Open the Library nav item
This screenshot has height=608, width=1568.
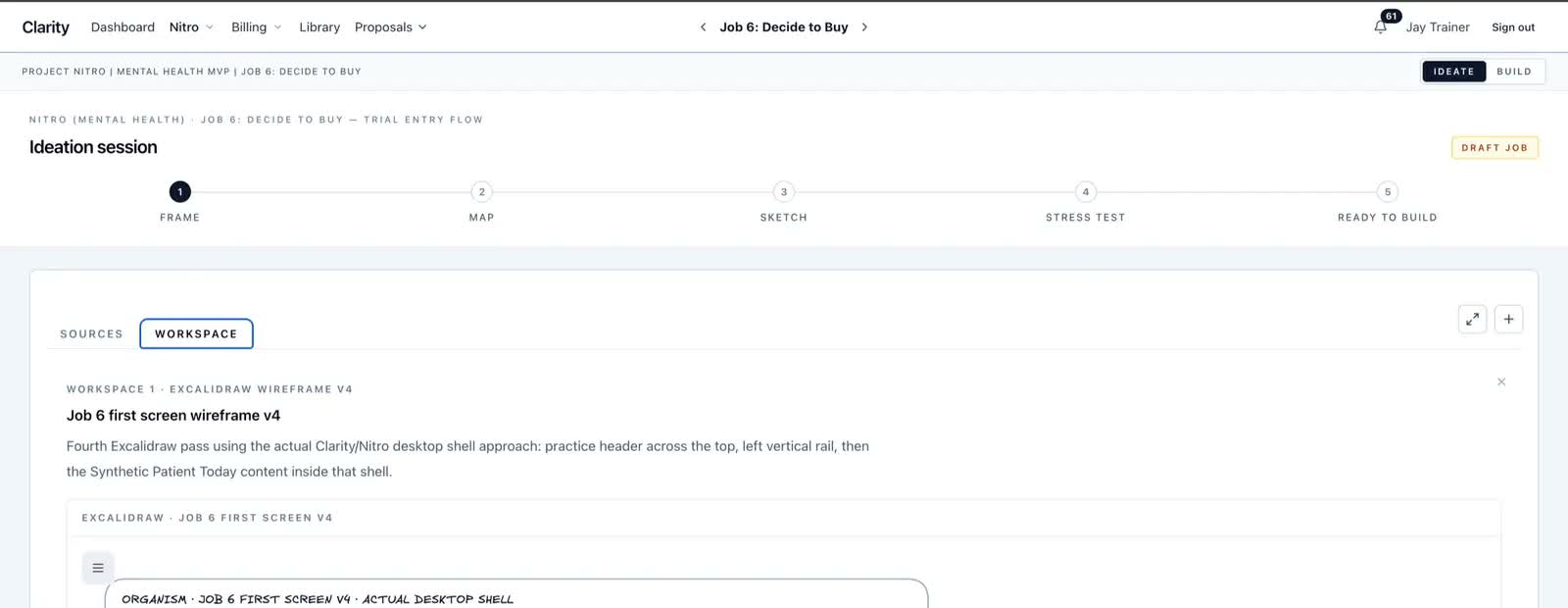tap(319, 27)
